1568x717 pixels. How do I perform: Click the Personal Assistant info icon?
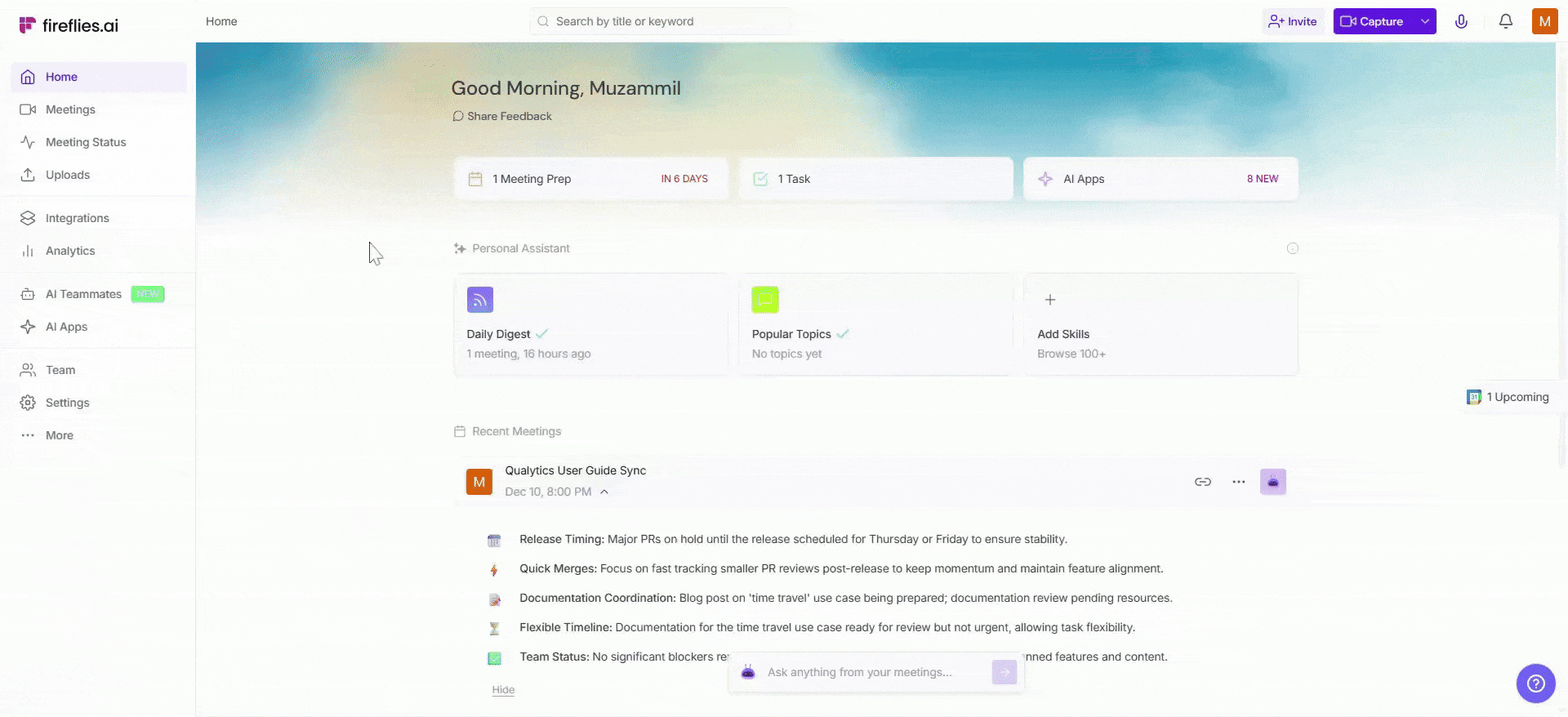(1293, 248)
